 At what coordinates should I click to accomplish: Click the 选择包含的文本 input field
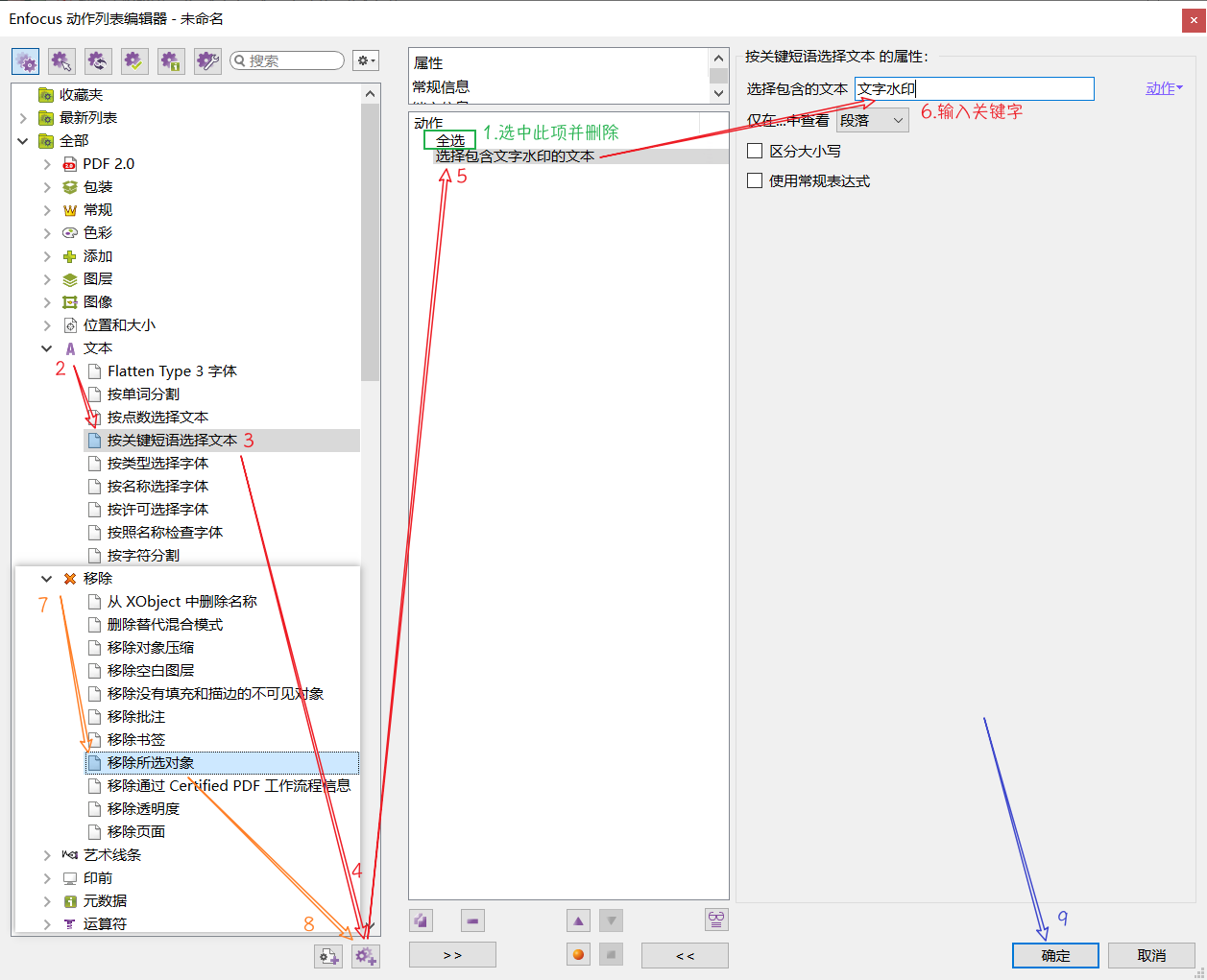click(x=974, y=88)
